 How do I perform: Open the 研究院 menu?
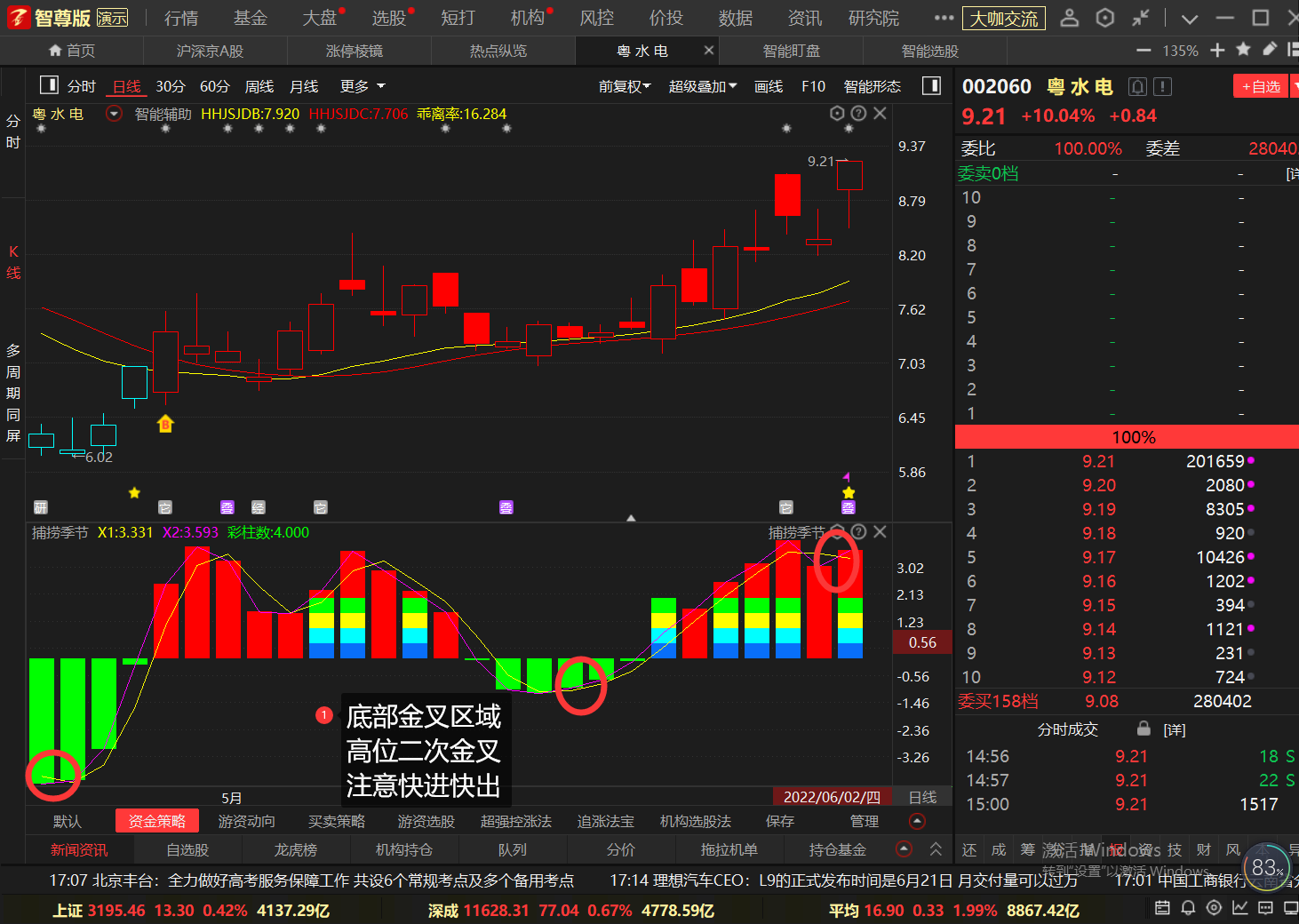pyautogui.click(x=873, y=18)
